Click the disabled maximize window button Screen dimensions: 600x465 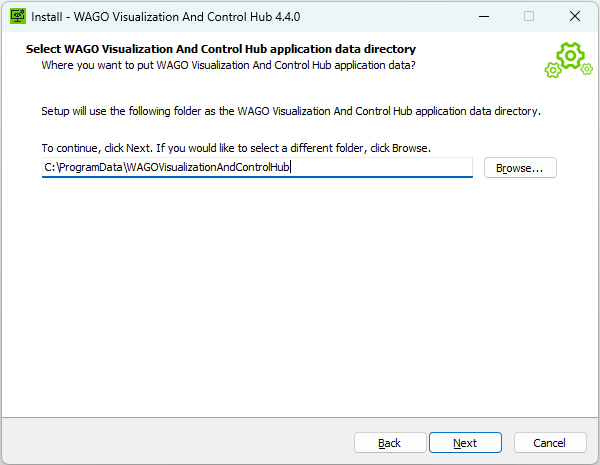click(529, 16)
